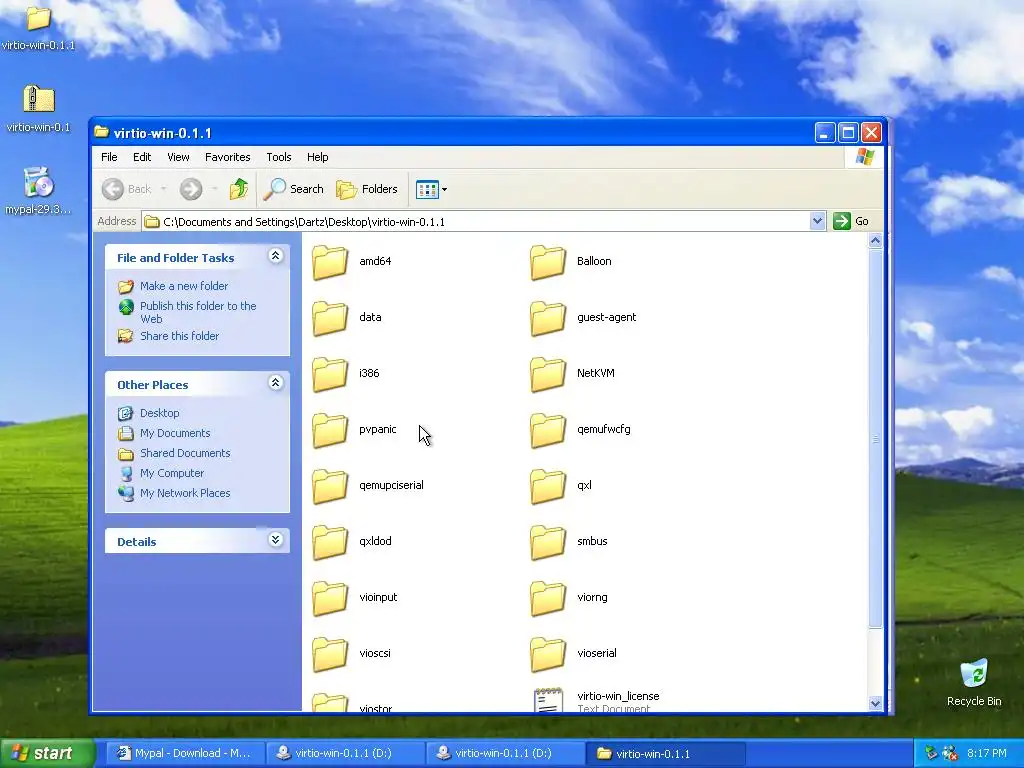Switch to second virtio-win-0.1.1 (D:) taskbar button
1024x768 pixels.
505,753
